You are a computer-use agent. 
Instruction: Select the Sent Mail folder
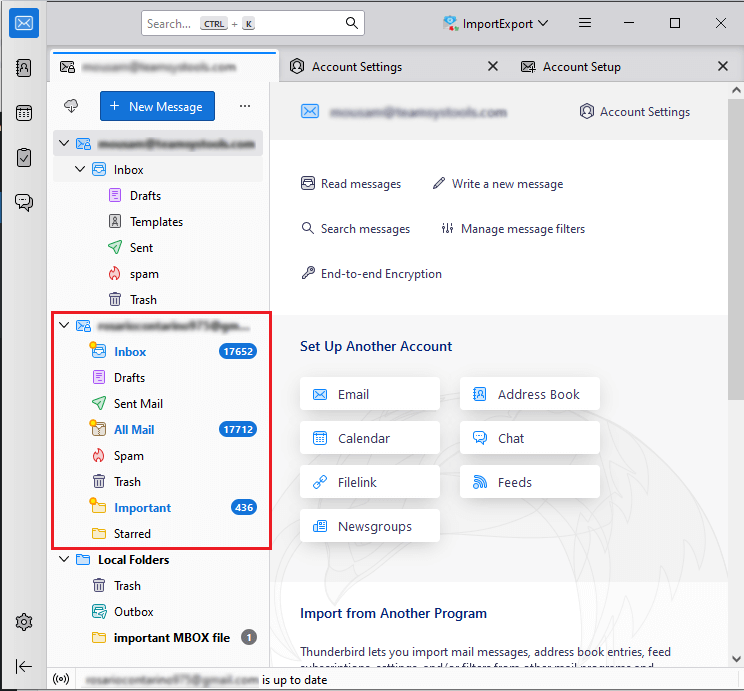pyautogui.click(x=158, y=403)
